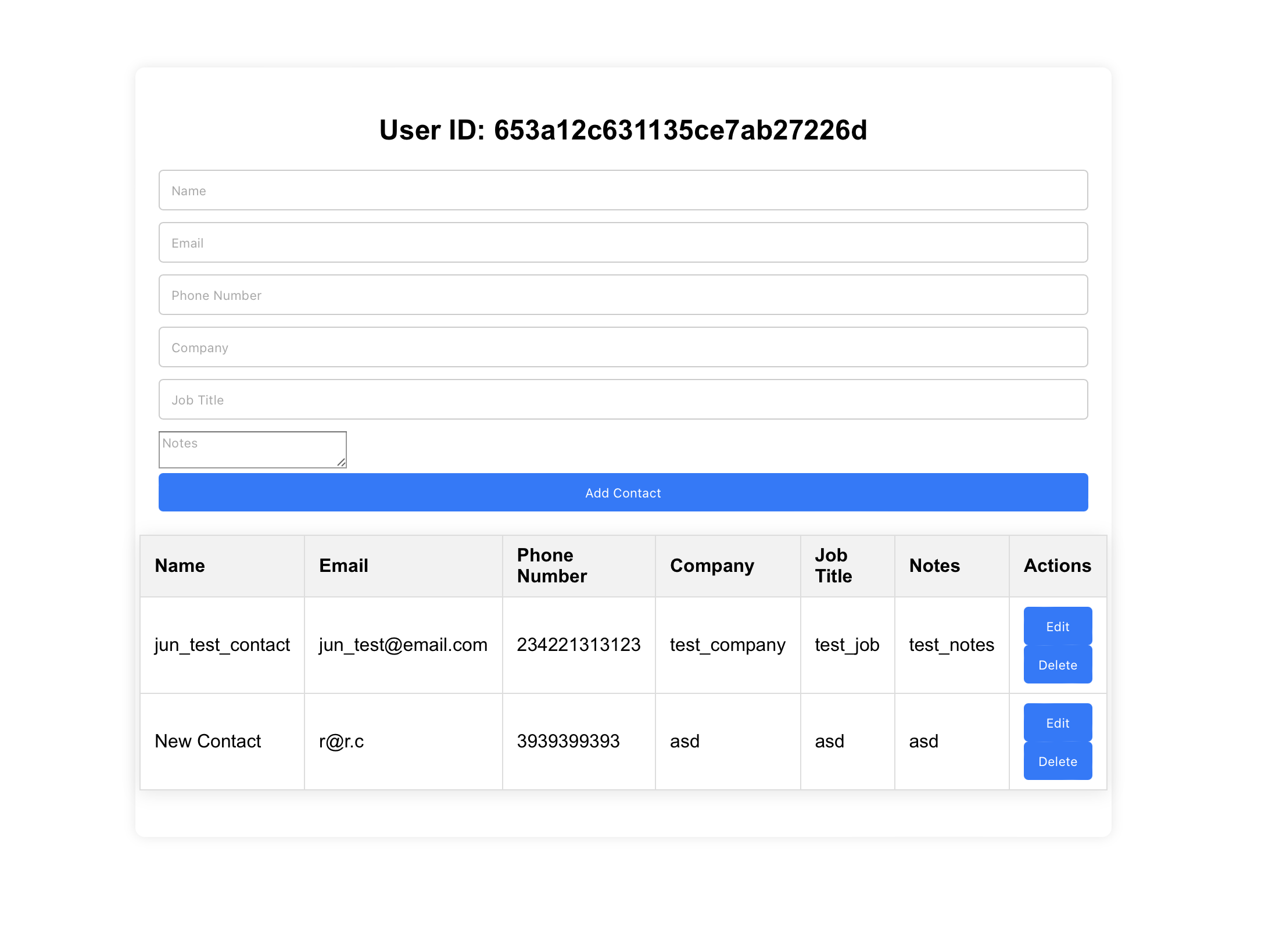Viewport: 1283px width, 952px height.
Task: Select phone number 234221313123
Action: [x=579, y=645]
